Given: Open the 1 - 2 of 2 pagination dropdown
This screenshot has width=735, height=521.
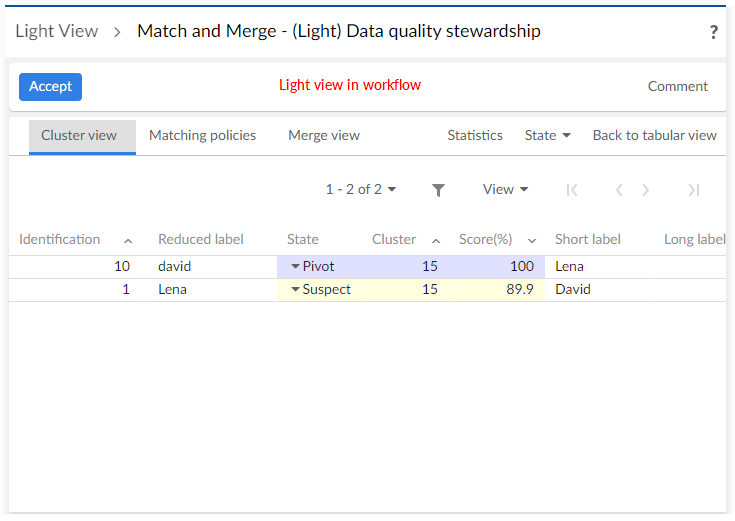Looking at the screenshot, I should coord(361,189).
